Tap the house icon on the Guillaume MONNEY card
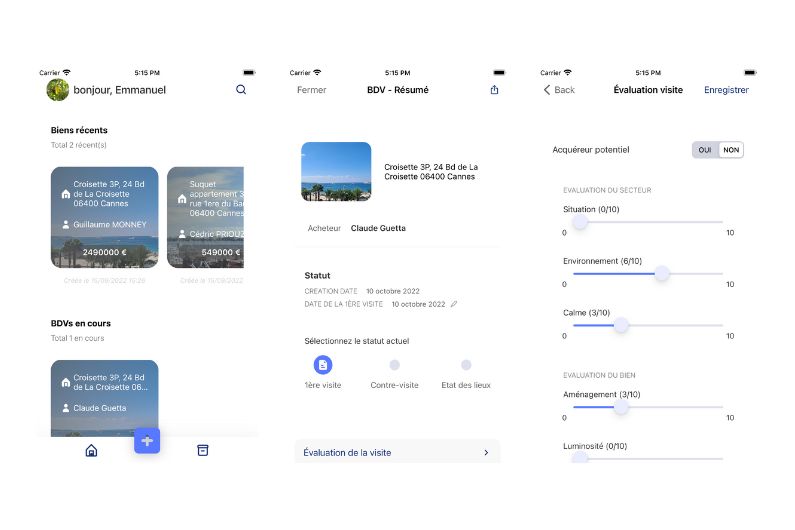 pyautogui.click(x=65, y=194)
